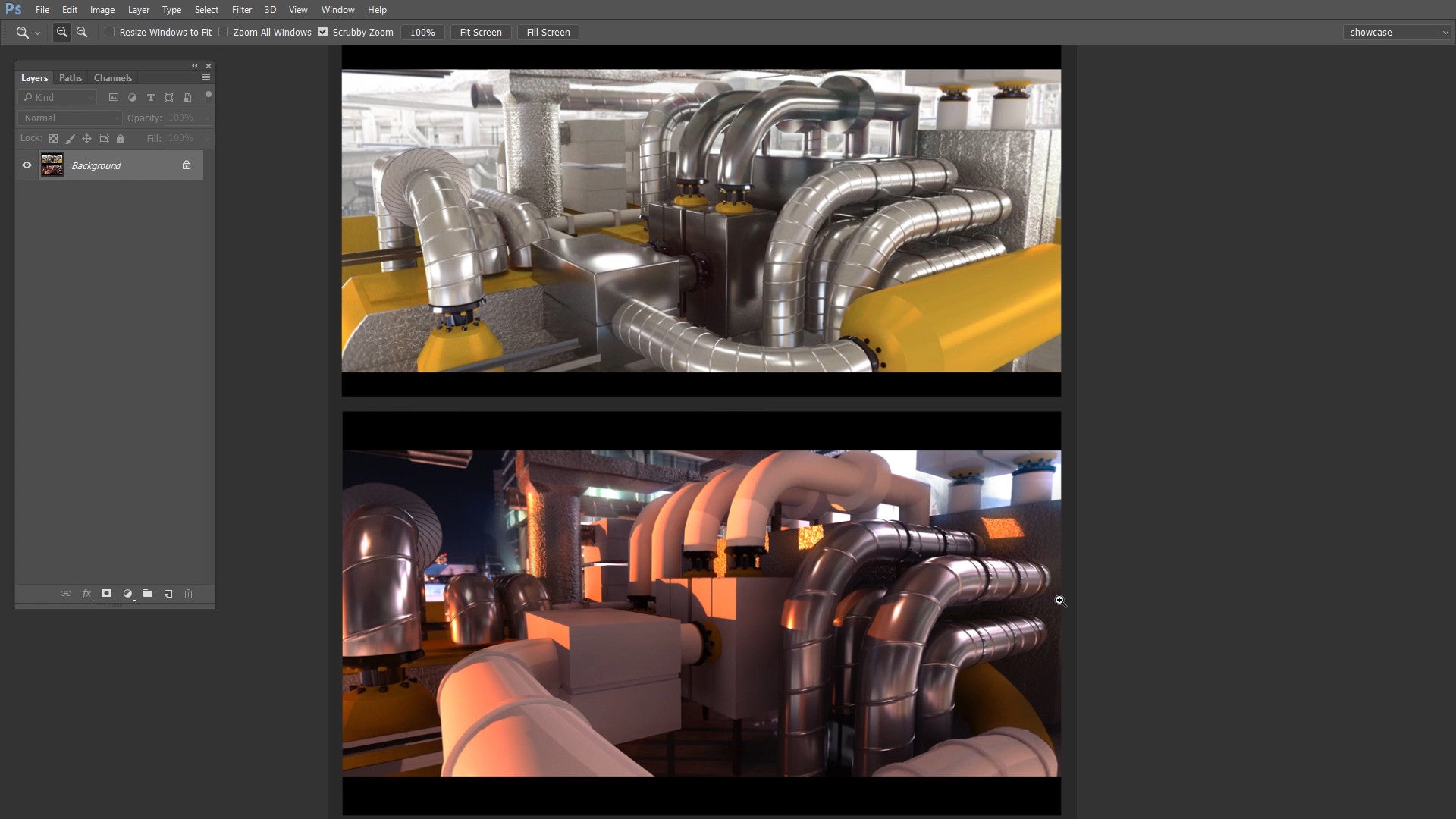Open the Kind filter dropdown
This screenshot has height=819, width=1456.
[x=57, y=97]
